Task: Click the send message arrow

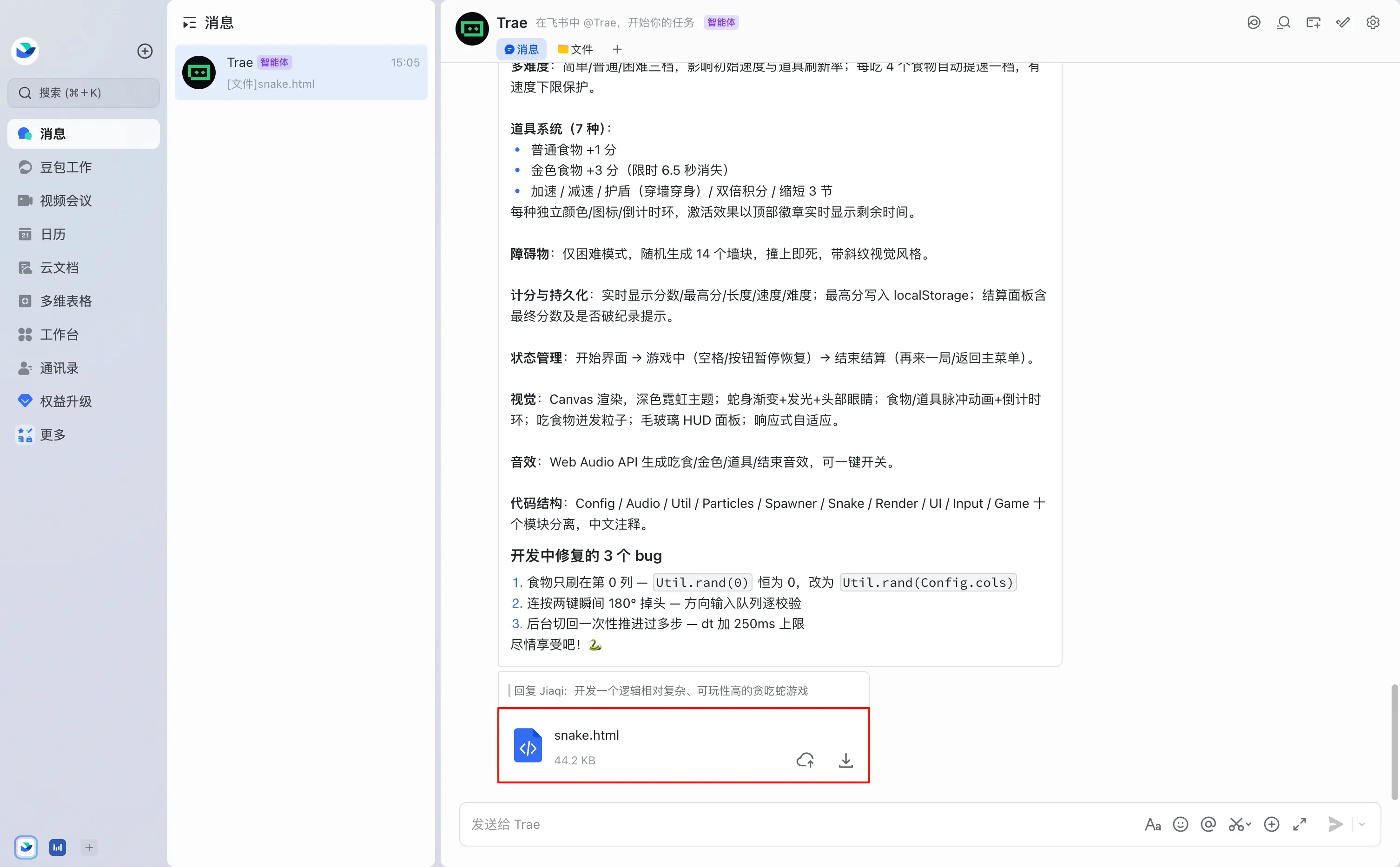Action: (x=1336, y=825)
